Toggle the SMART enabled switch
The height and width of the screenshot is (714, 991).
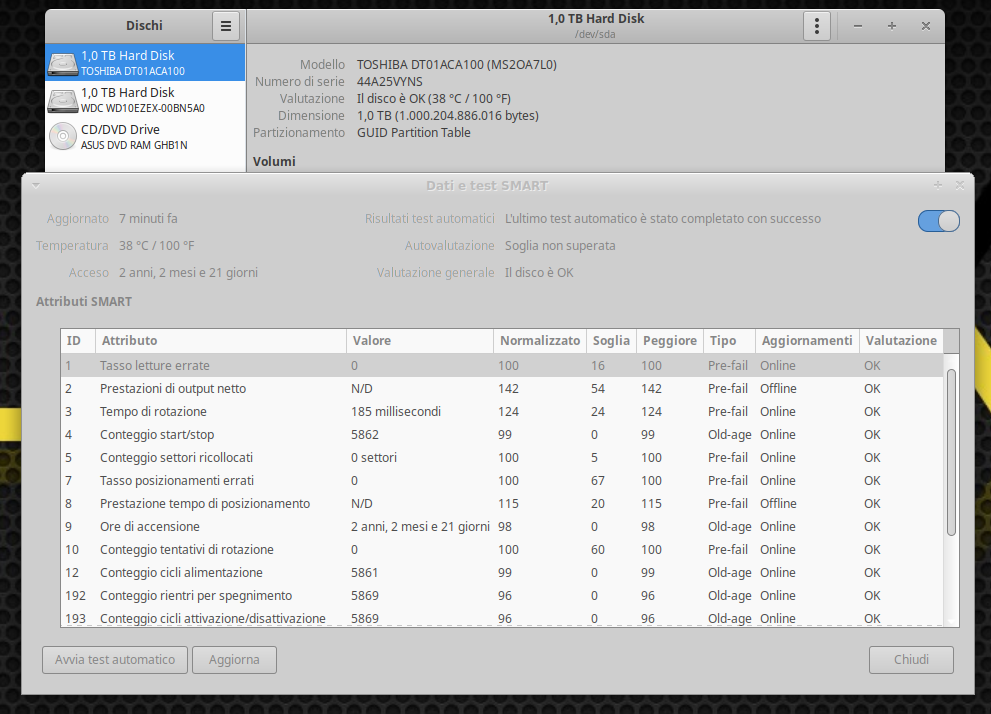939,221
